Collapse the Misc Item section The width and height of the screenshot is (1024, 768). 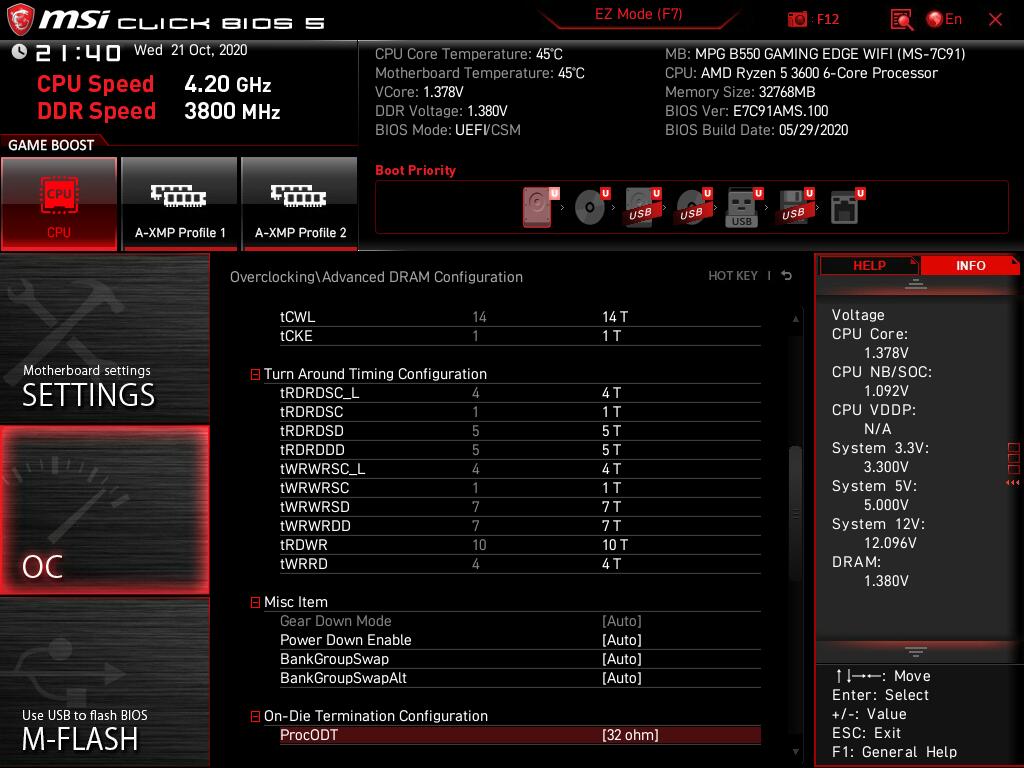point(255,602)
